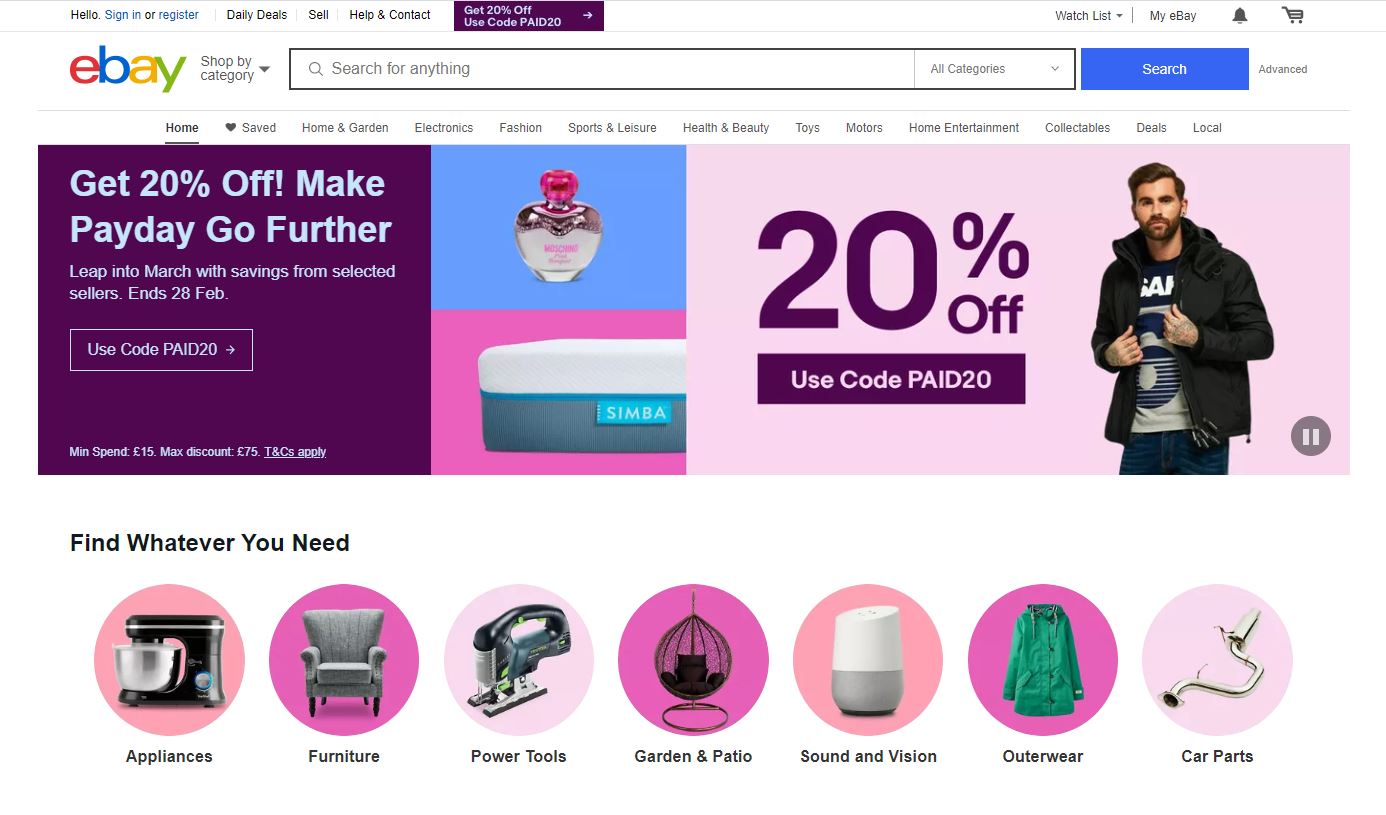1386x815 pixels.
Task: Switch to the Electronics tab
Action: pos(444,127)
